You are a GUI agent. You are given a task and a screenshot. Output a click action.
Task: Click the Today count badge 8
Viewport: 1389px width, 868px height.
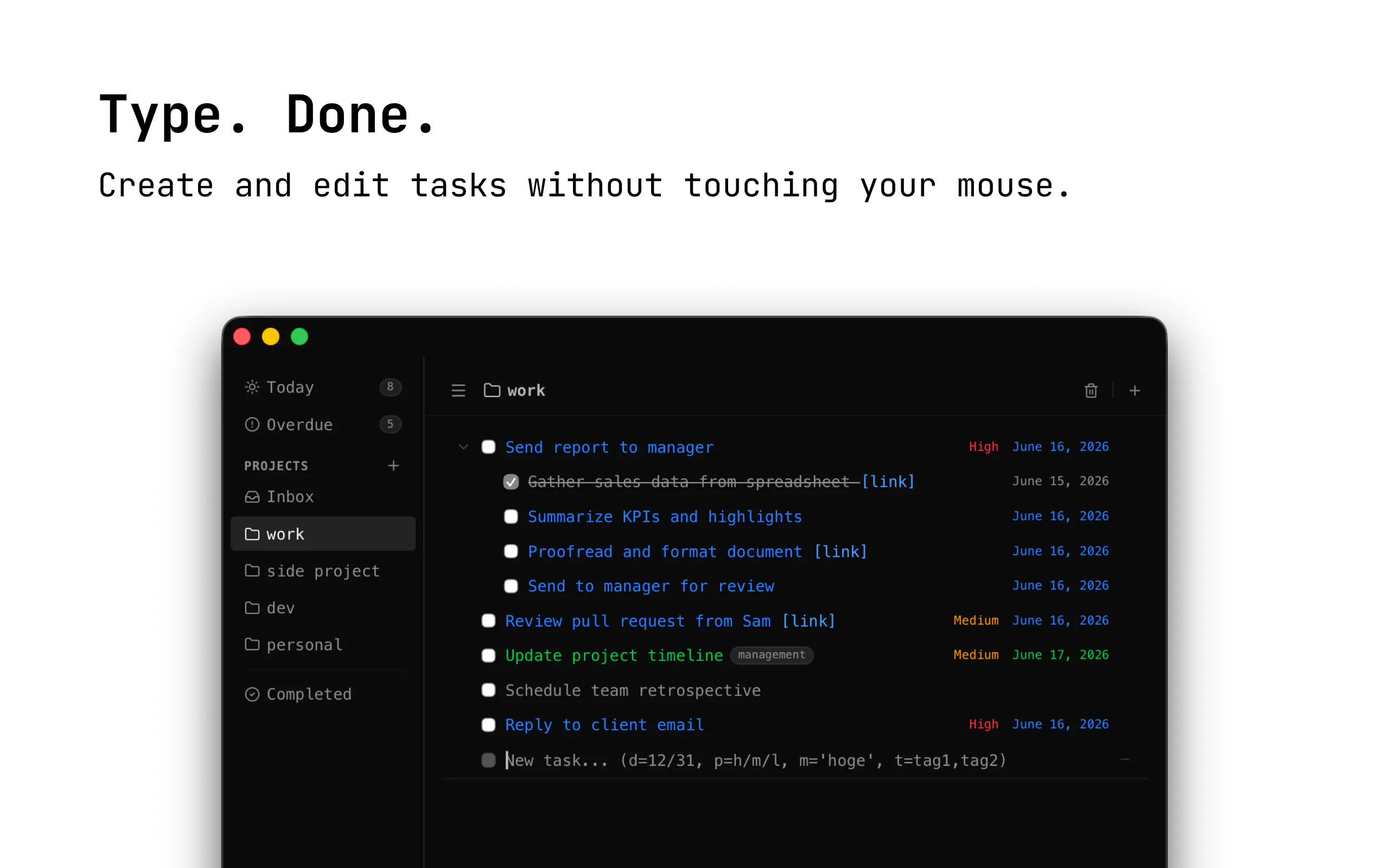coord(390,387)
